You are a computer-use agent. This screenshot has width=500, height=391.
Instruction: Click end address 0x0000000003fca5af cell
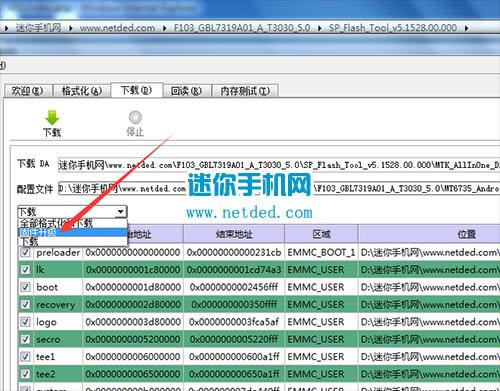[x=234, y=322]
